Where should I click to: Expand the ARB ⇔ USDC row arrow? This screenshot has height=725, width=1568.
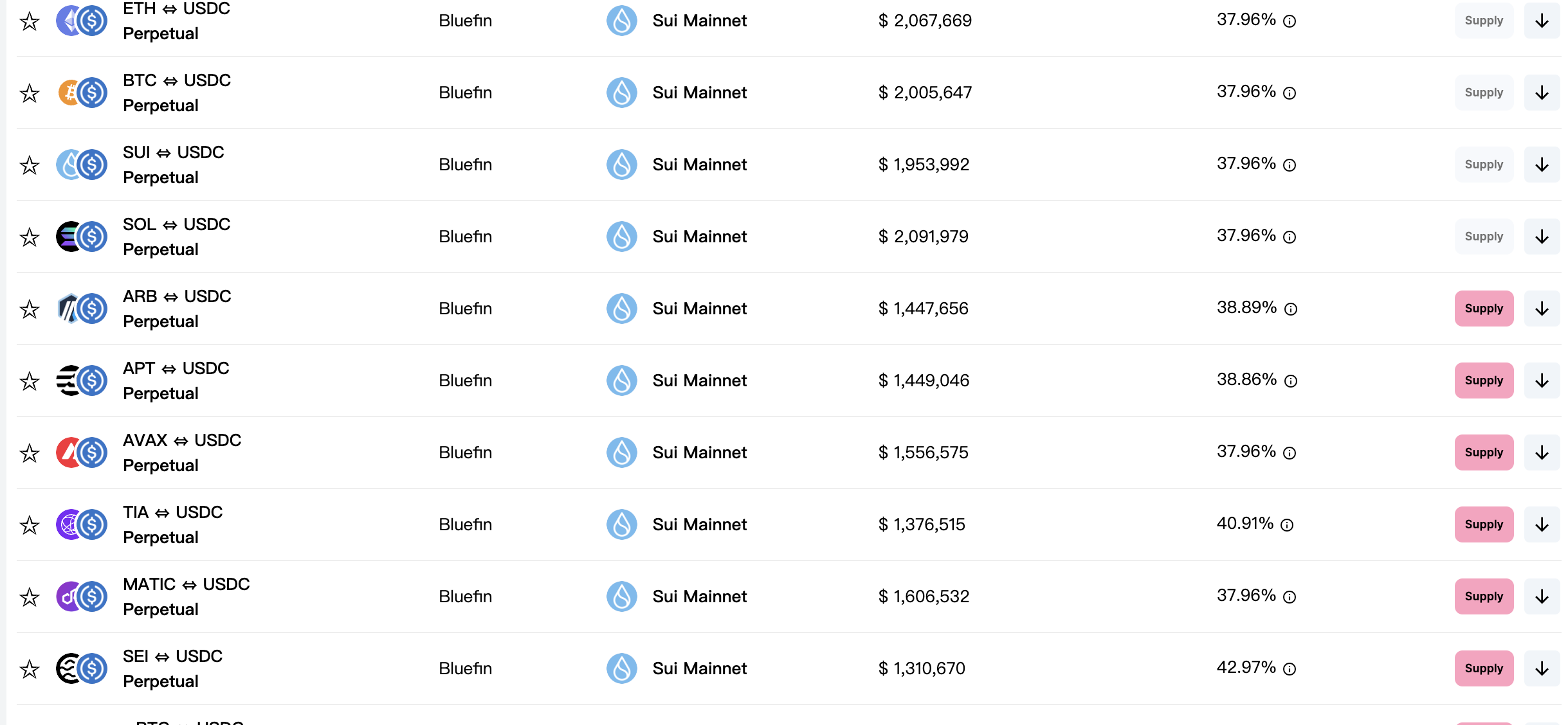click(1542, 309)
